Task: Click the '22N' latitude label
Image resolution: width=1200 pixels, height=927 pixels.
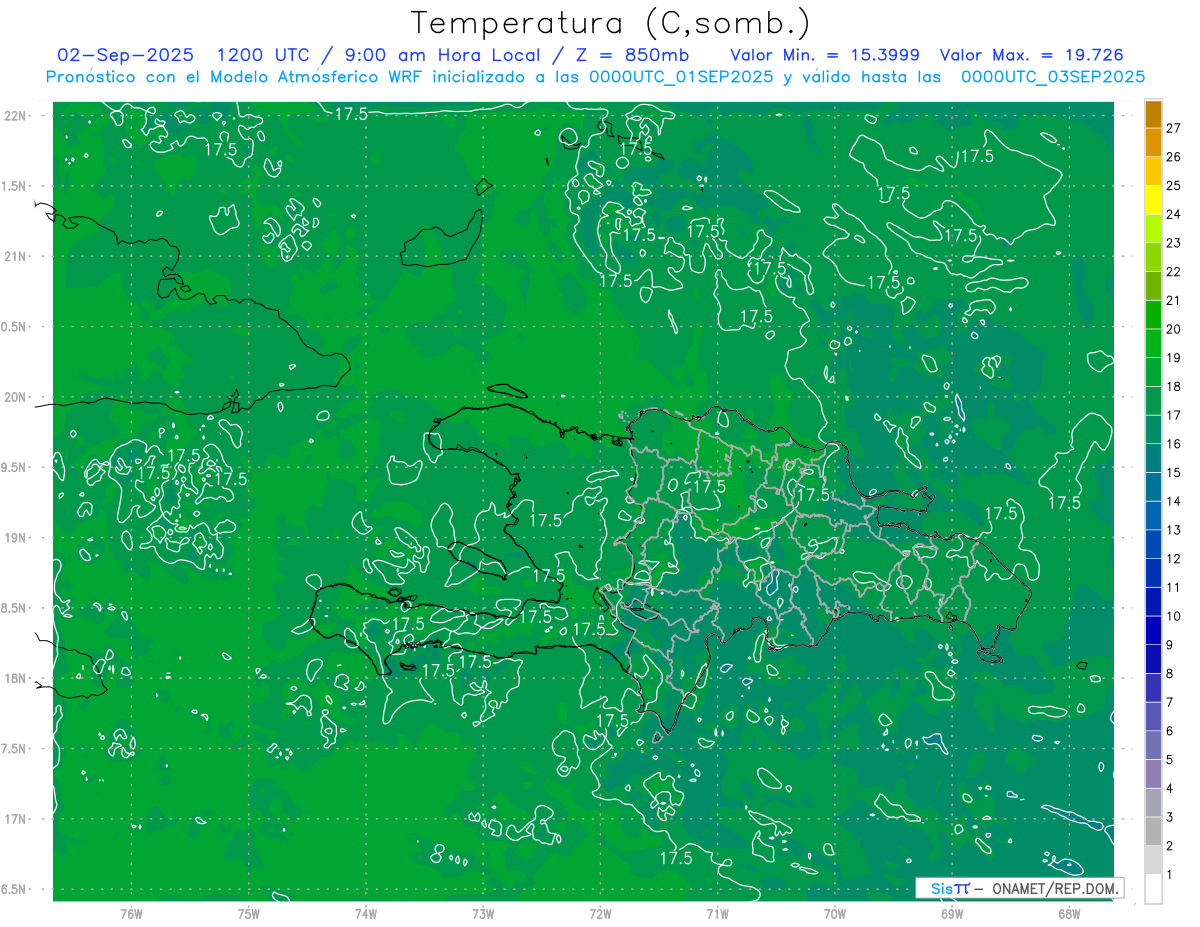Action: tap(15, 116)
